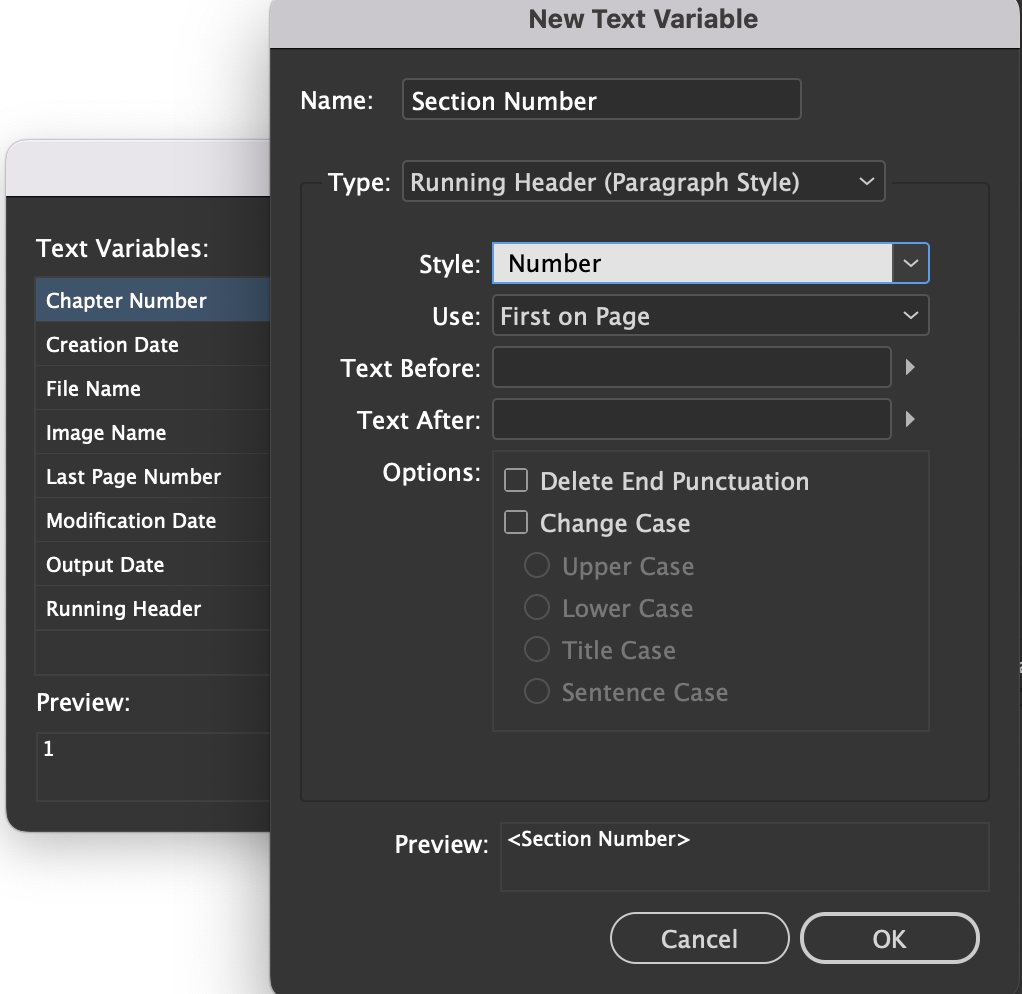1022x994 pixels.
Task: Click the Name input field
Action: [601, 99]
